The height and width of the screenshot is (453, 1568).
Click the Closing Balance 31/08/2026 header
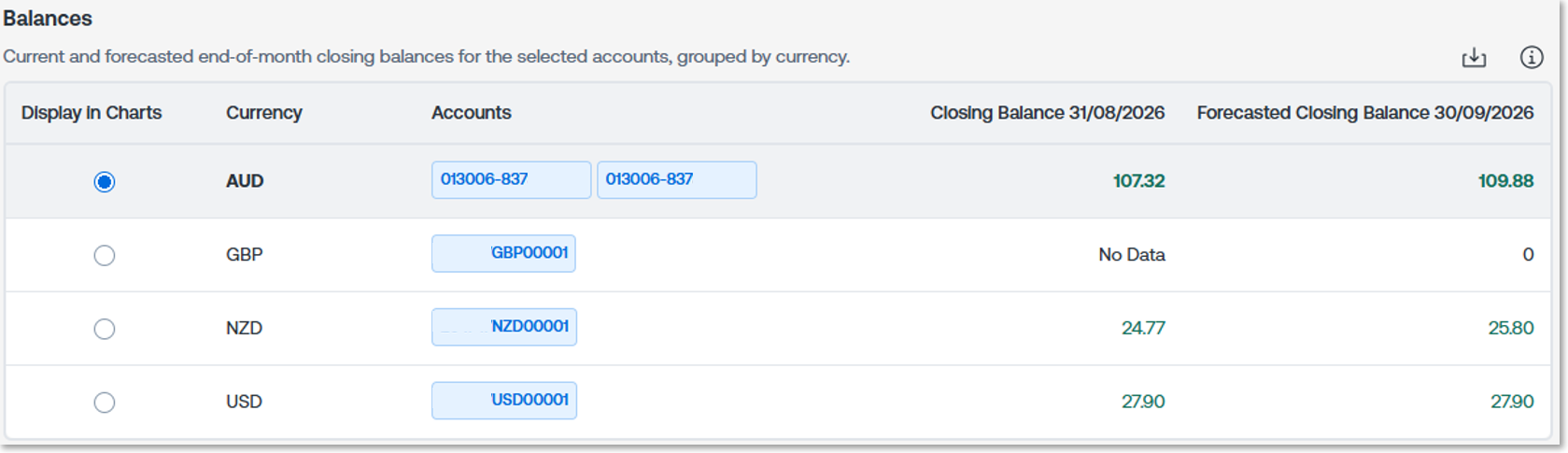(1048, 113)
